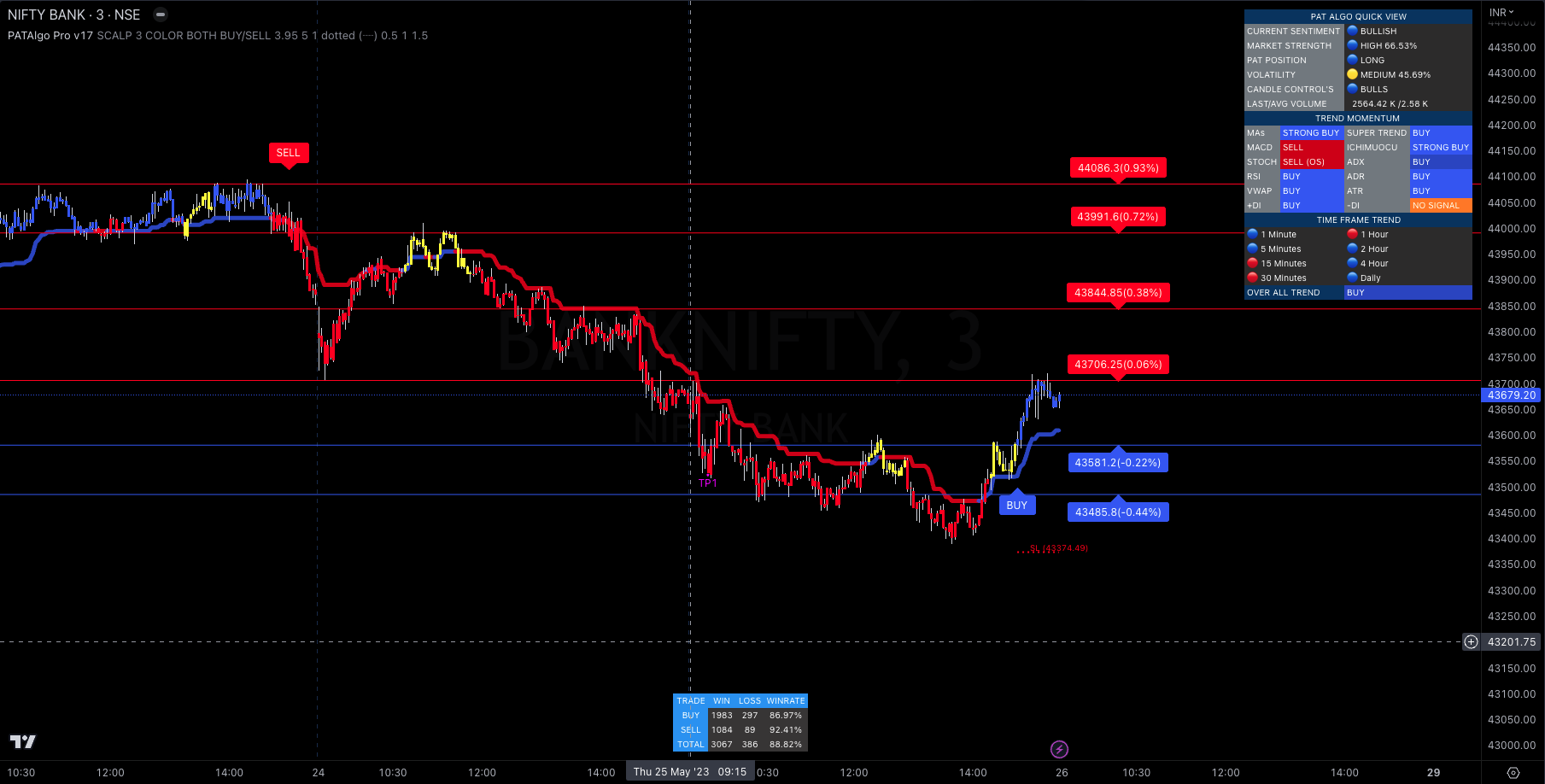Select resistance label 44086.3(0.93%)
Viewport: 1545px width, 784px height.
pyautogui.click(x=1118, y=168)
